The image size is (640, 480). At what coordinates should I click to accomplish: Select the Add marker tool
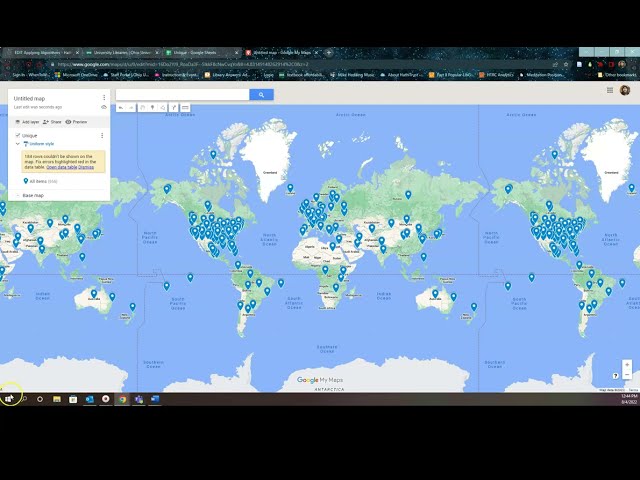pyautogui.click(x=153, y=108)
